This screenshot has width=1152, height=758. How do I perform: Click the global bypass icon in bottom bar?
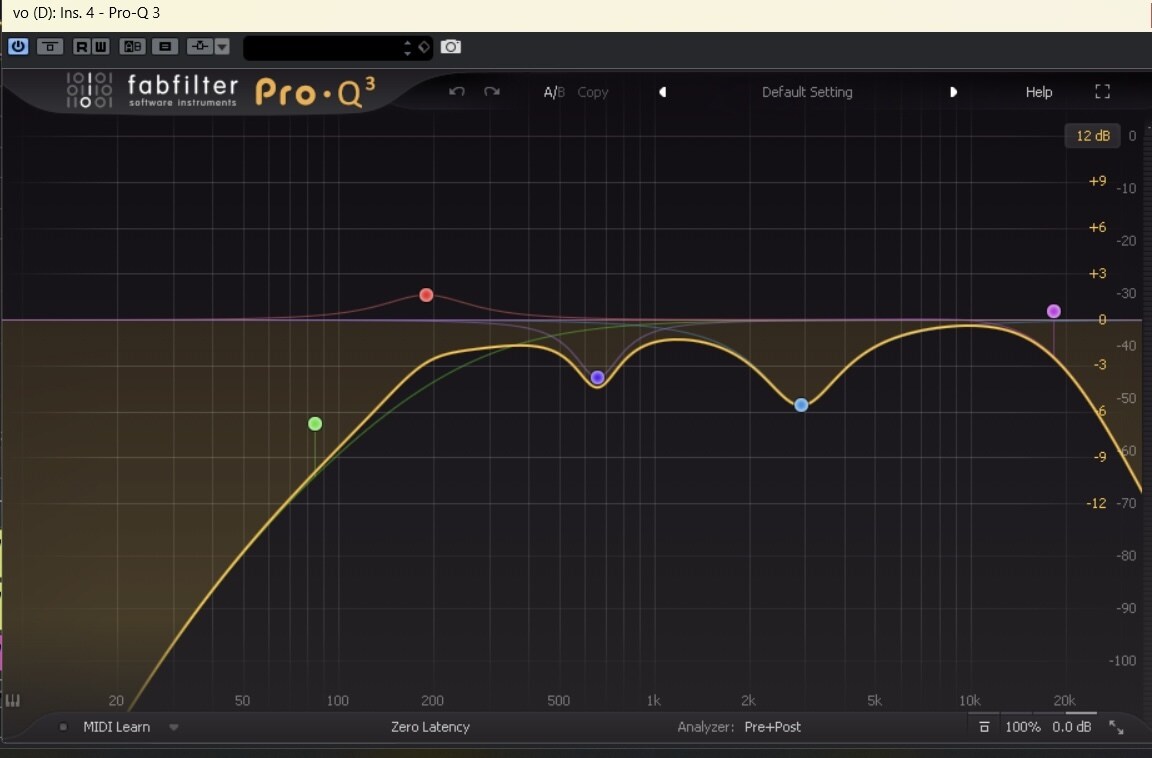pos(984,727)
